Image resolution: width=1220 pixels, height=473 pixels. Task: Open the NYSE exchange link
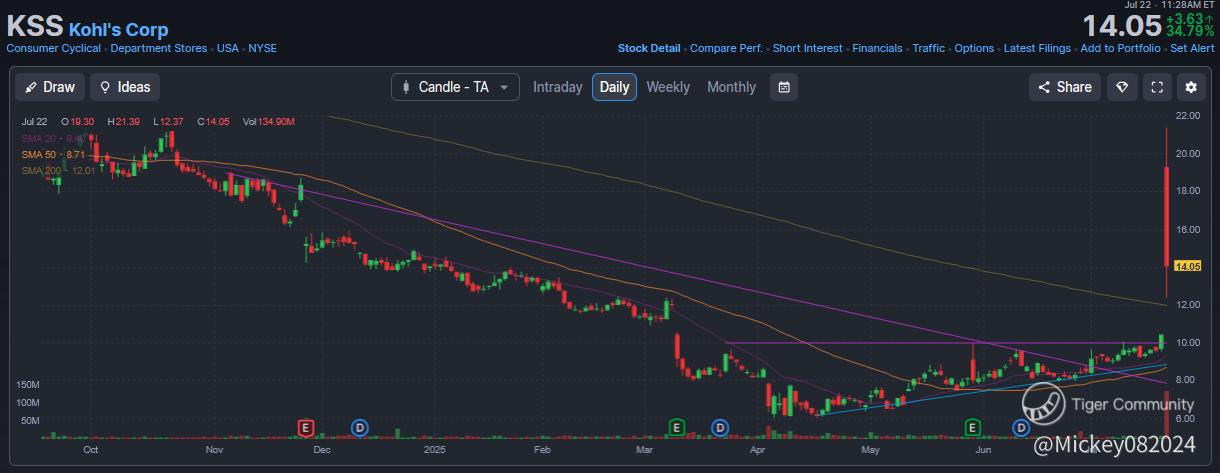click(x=263, y=48)
